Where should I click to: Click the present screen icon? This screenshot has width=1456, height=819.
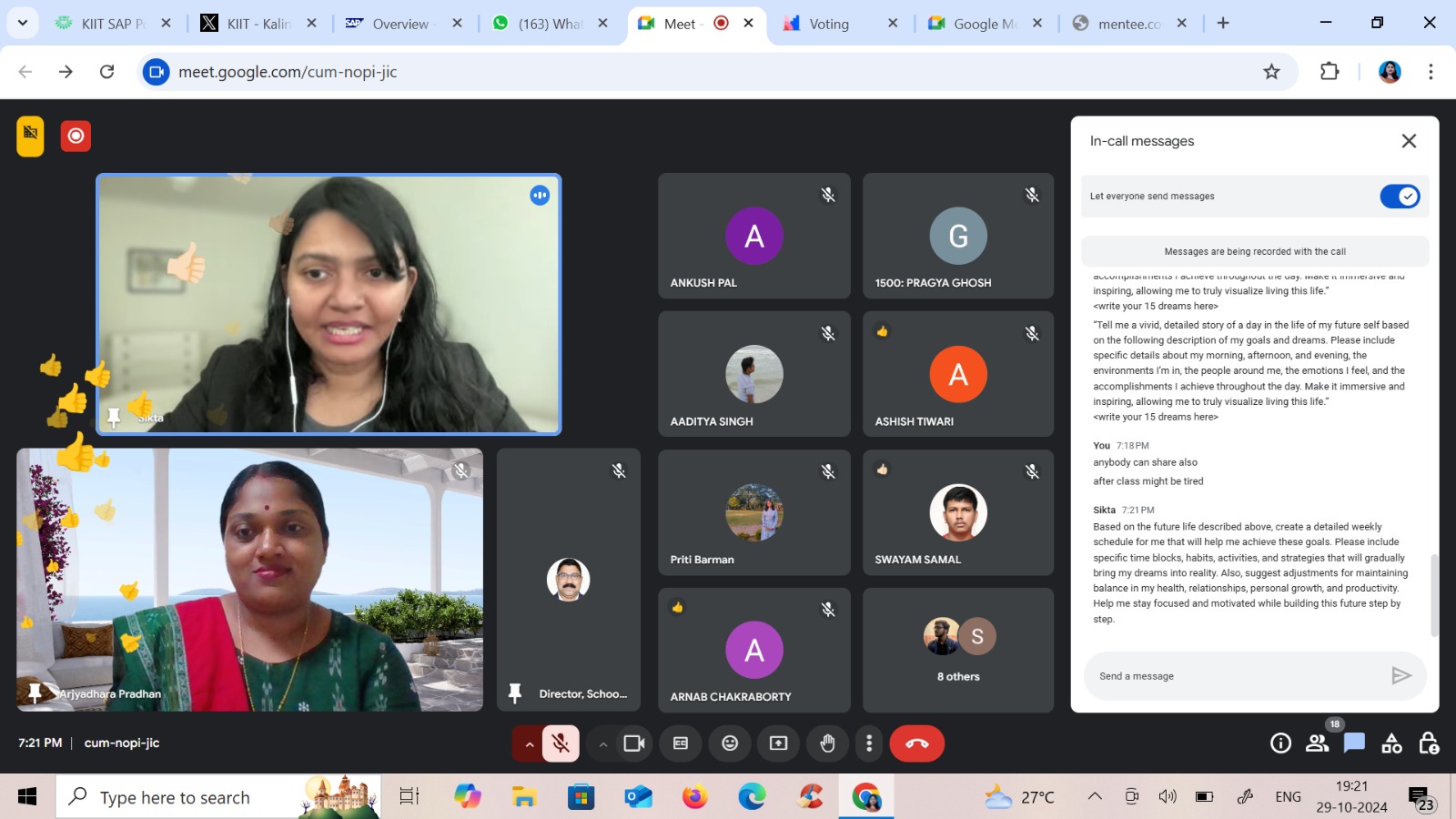point(778,743)
